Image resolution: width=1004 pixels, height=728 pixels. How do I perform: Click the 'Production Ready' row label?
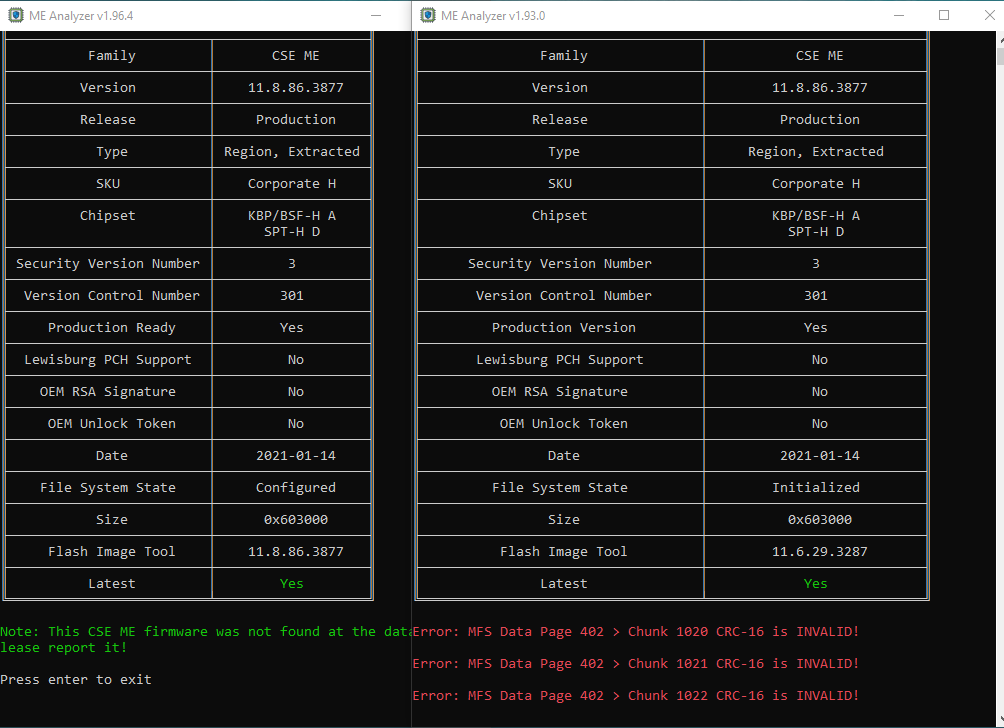(111, 327)
